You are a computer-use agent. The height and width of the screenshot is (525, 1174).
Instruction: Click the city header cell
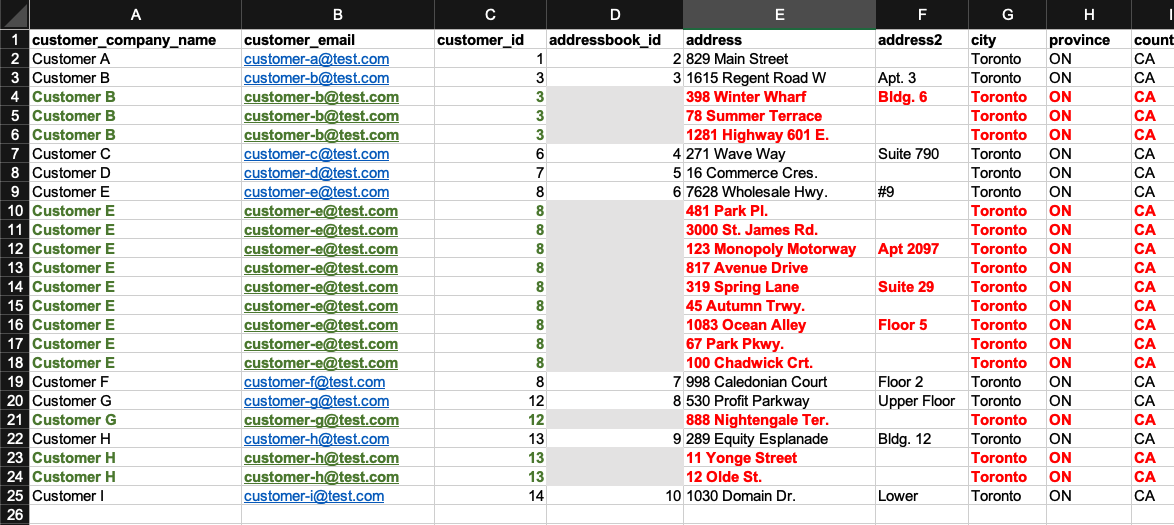pyautogui.click(x=1008, y=40)
